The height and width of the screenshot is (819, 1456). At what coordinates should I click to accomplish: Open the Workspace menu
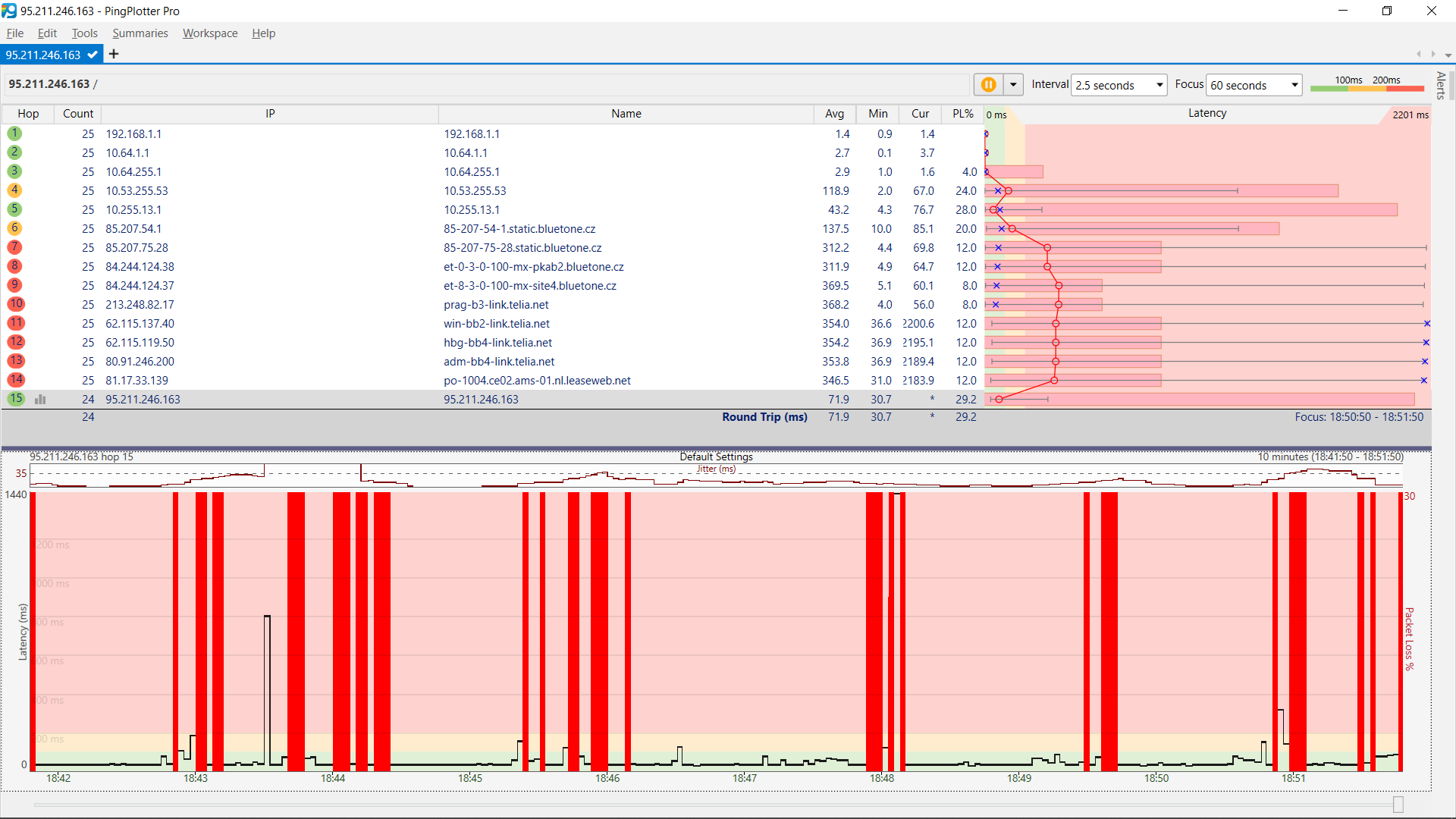pyautogui.click(x=210, y=33)
